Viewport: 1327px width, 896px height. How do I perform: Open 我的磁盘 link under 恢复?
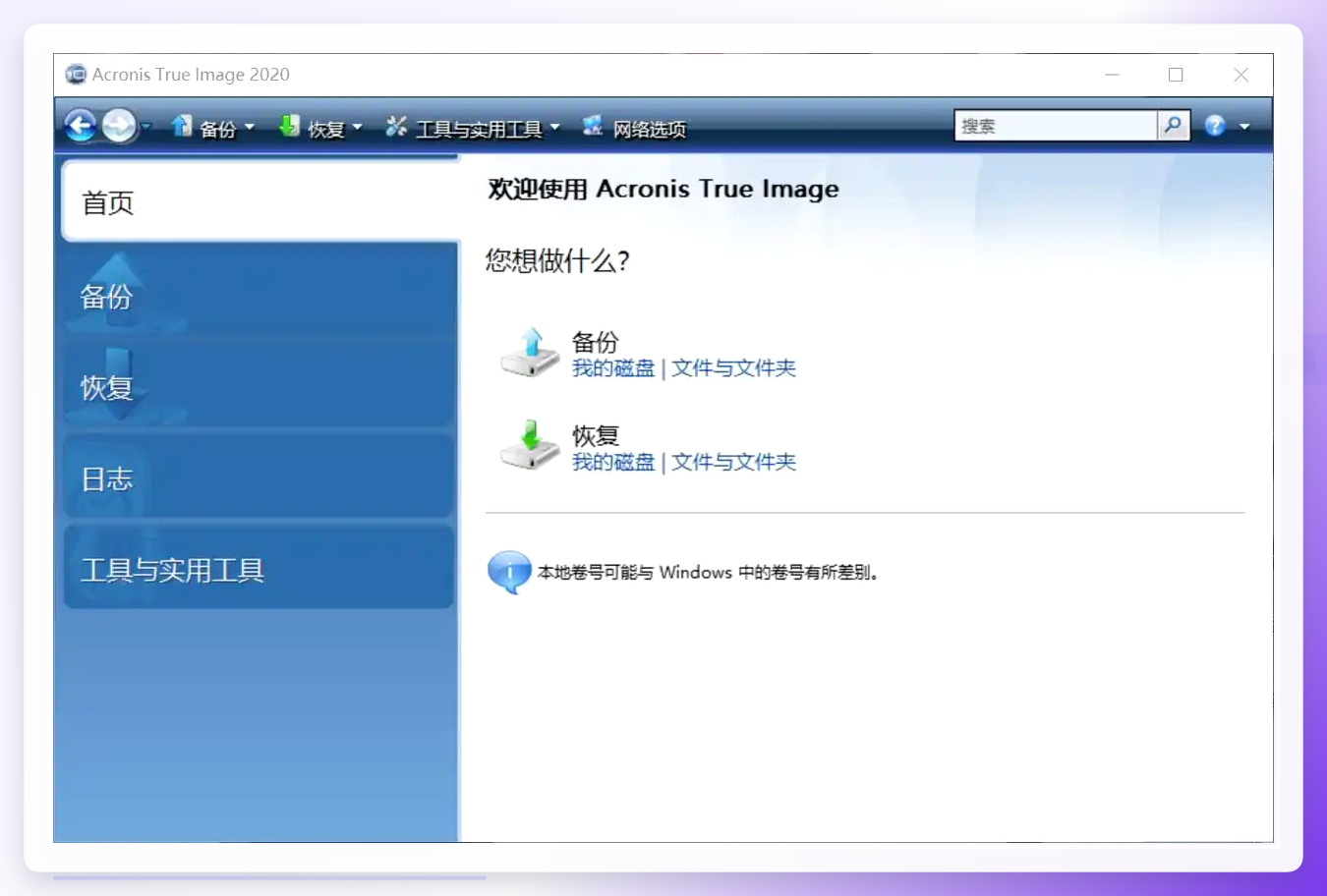coord(613,462)
